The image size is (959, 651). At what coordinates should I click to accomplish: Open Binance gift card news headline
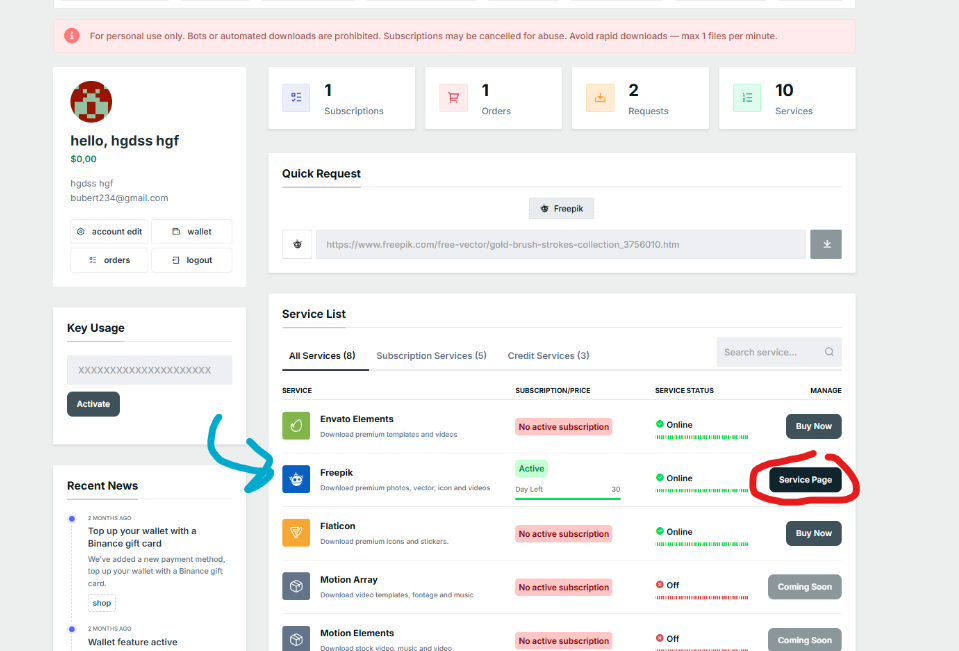click(142, 537)
